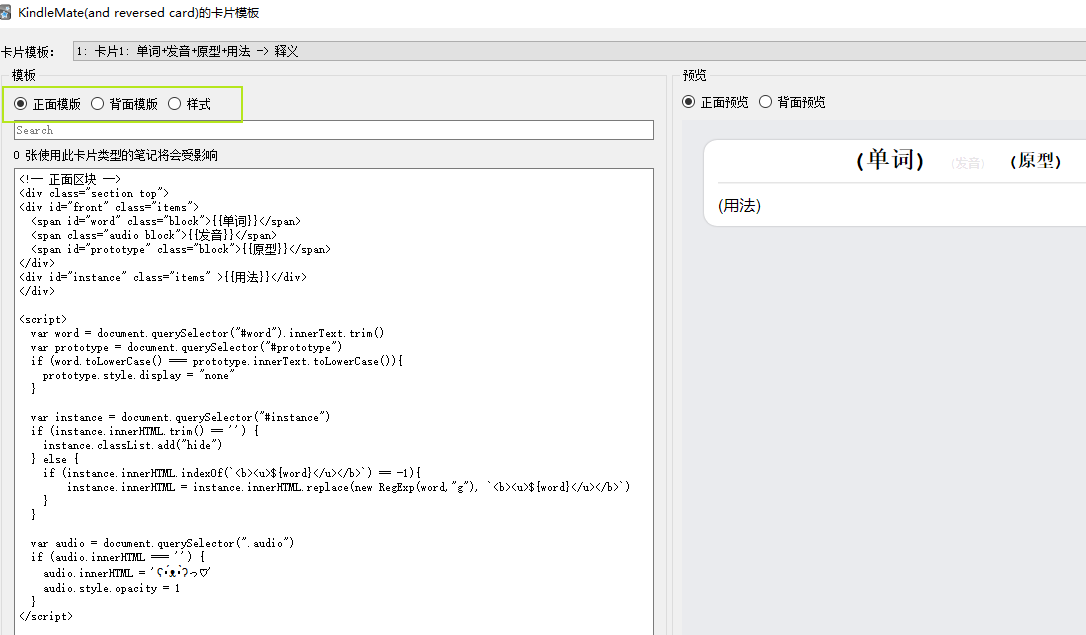Click the span line containing {{发音}}
The height and width of the screenshot is (635, 1086).
(x=154, y=235)
